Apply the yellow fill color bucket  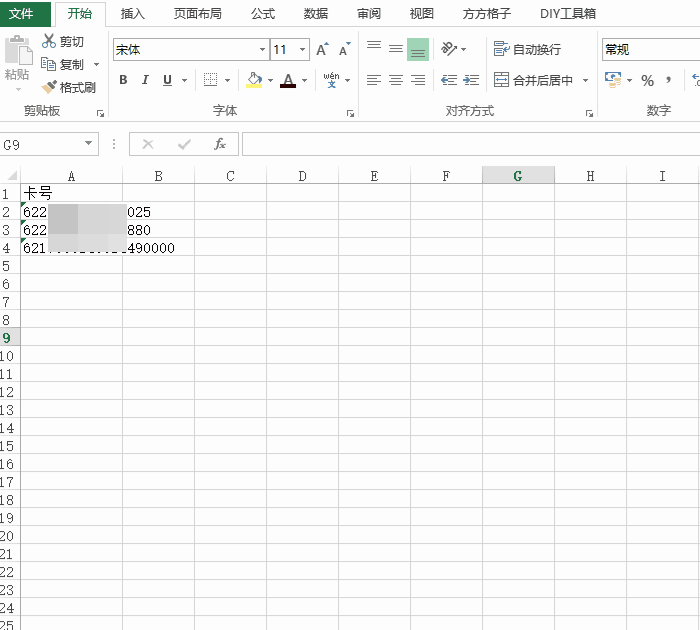point(254,80)
